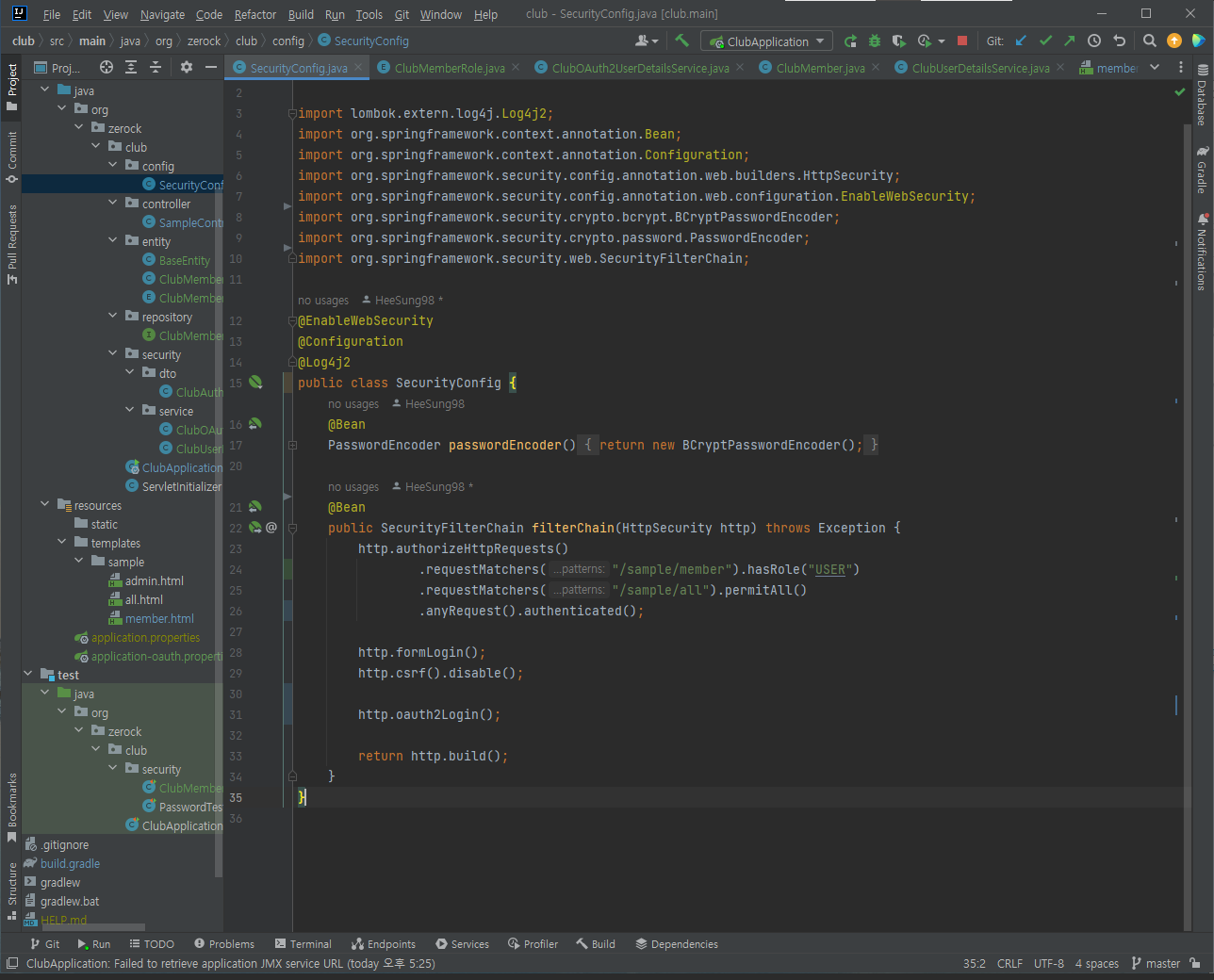The image size is (1214, 980).
Task: Open the Code With Me user dropdown
Action: tap(647, 41)
